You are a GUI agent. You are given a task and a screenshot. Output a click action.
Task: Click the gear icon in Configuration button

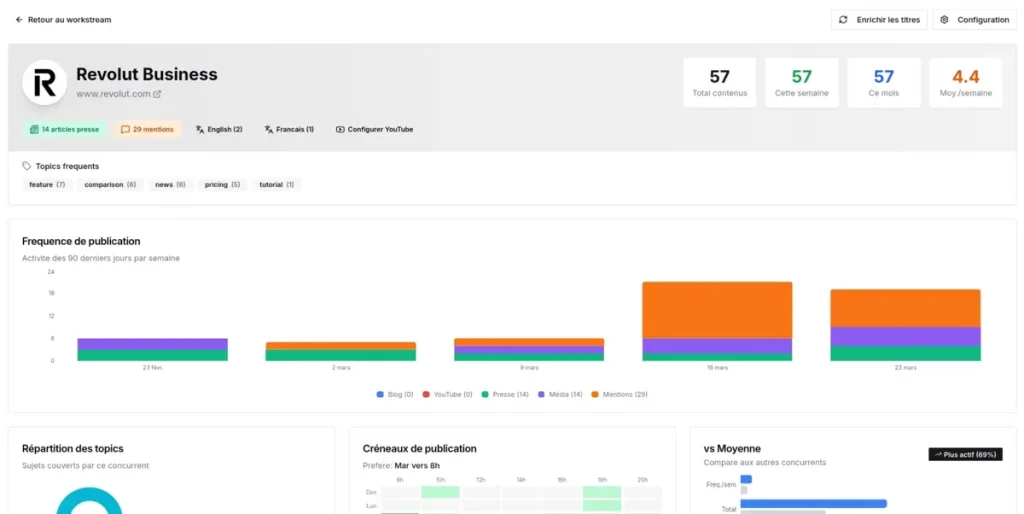944,20
